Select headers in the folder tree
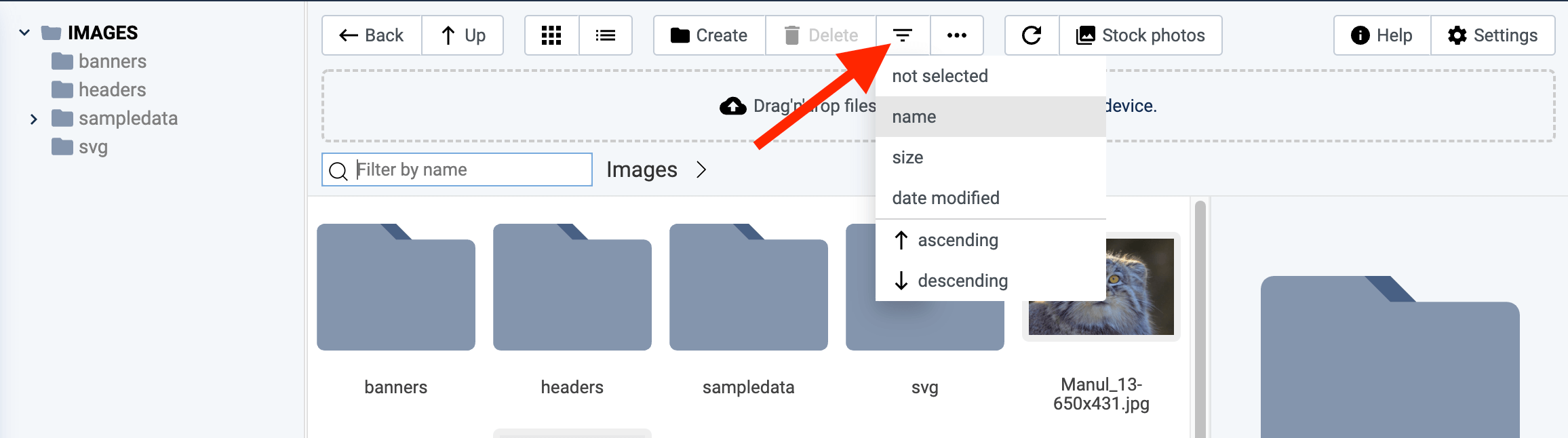The height and width of the screenshot is (438, 1568). click(x=99, y=89)
